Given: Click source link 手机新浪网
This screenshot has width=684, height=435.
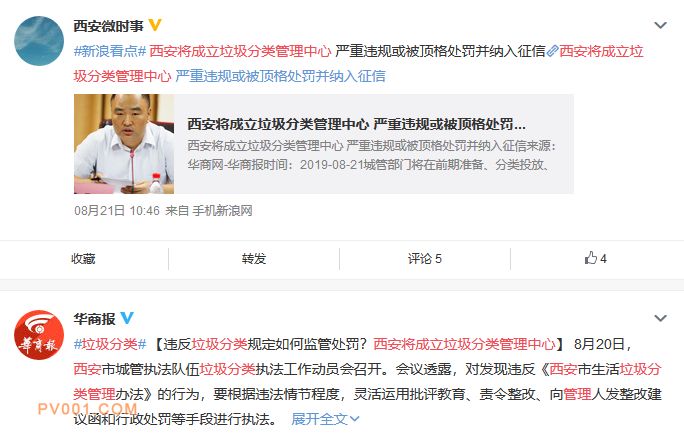Looking at the screenshot, I should click(x=222, y=211).
